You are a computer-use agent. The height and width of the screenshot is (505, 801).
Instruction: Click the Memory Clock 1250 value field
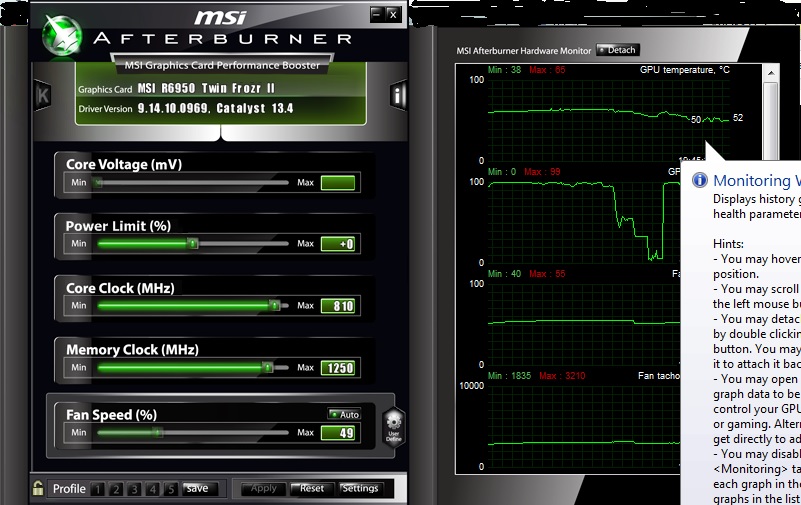(338, 368)
